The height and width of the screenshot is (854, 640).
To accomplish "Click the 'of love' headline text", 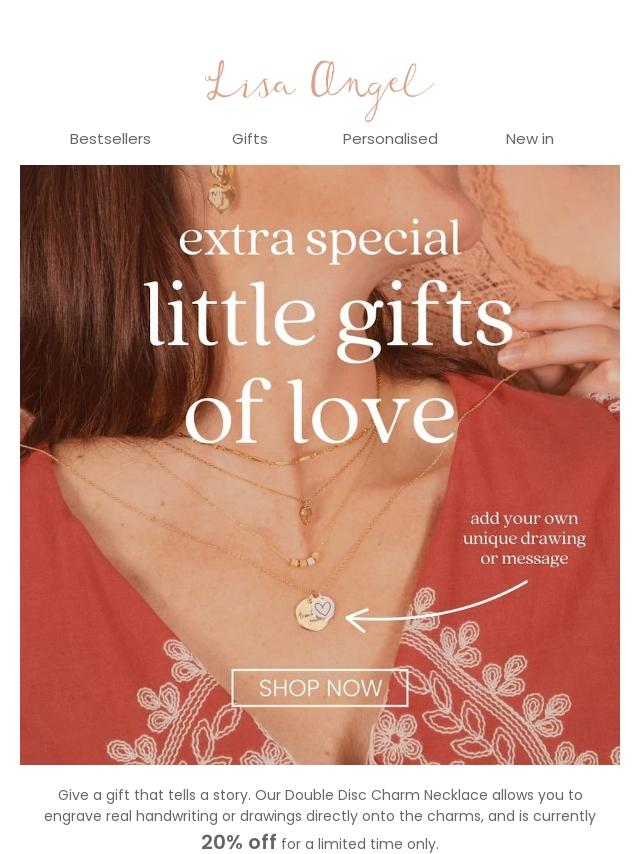I will pyautogui.click(x=320, y=411).
